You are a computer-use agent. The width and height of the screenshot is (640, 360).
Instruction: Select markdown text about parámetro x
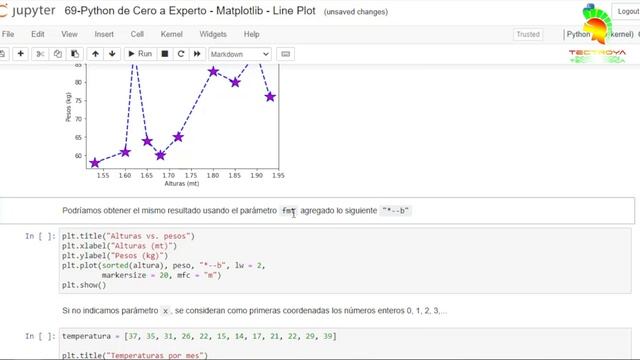(x=255, y=311)
